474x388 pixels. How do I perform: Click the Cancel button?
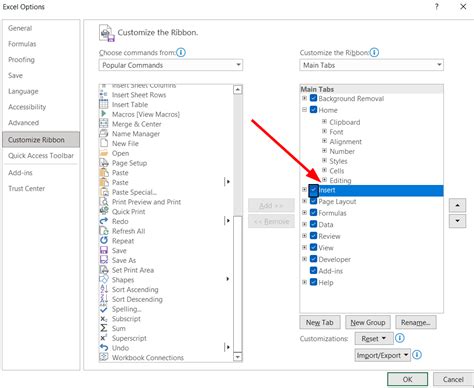pyautogui.click(x=453, y=379)
